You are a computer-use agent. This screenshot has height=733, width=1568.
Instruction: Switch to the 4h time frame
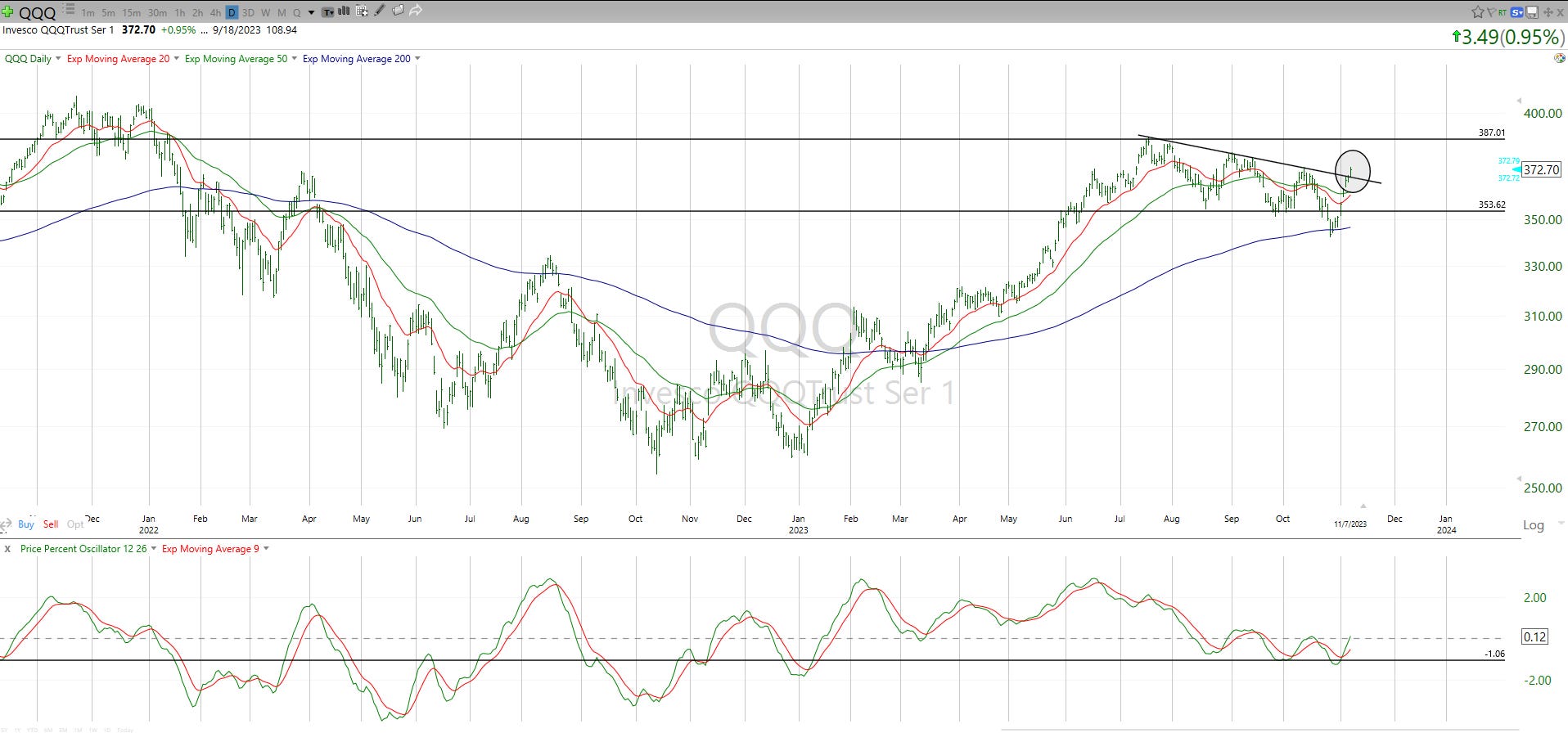tap(215, 13)
